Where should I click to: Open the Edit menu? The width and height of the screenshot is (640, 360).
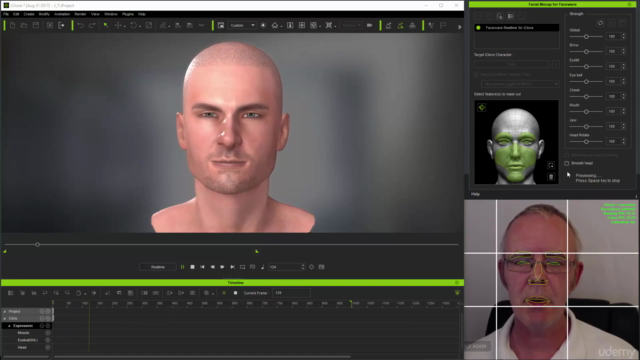16,14
